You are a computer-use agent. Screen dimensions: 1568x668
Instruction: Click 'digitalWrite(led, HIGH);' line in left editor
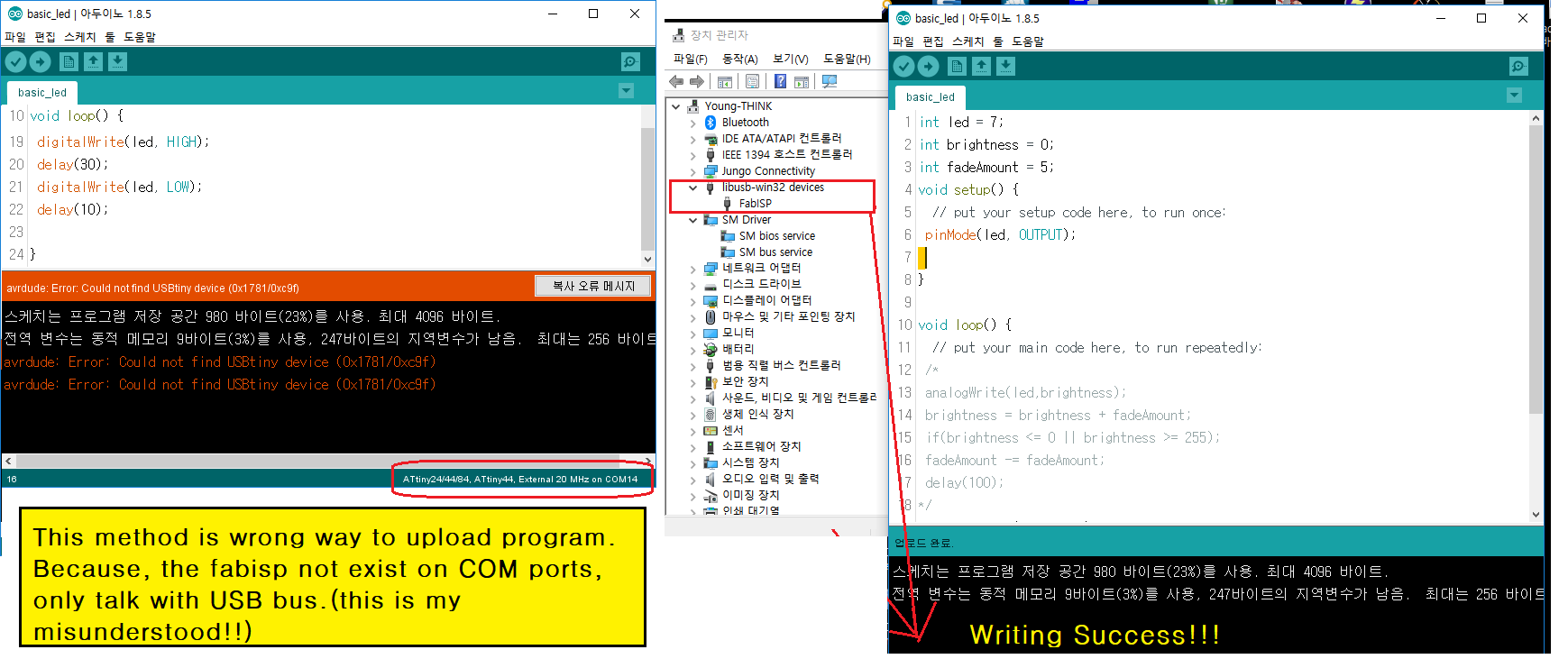click(123, 142)
